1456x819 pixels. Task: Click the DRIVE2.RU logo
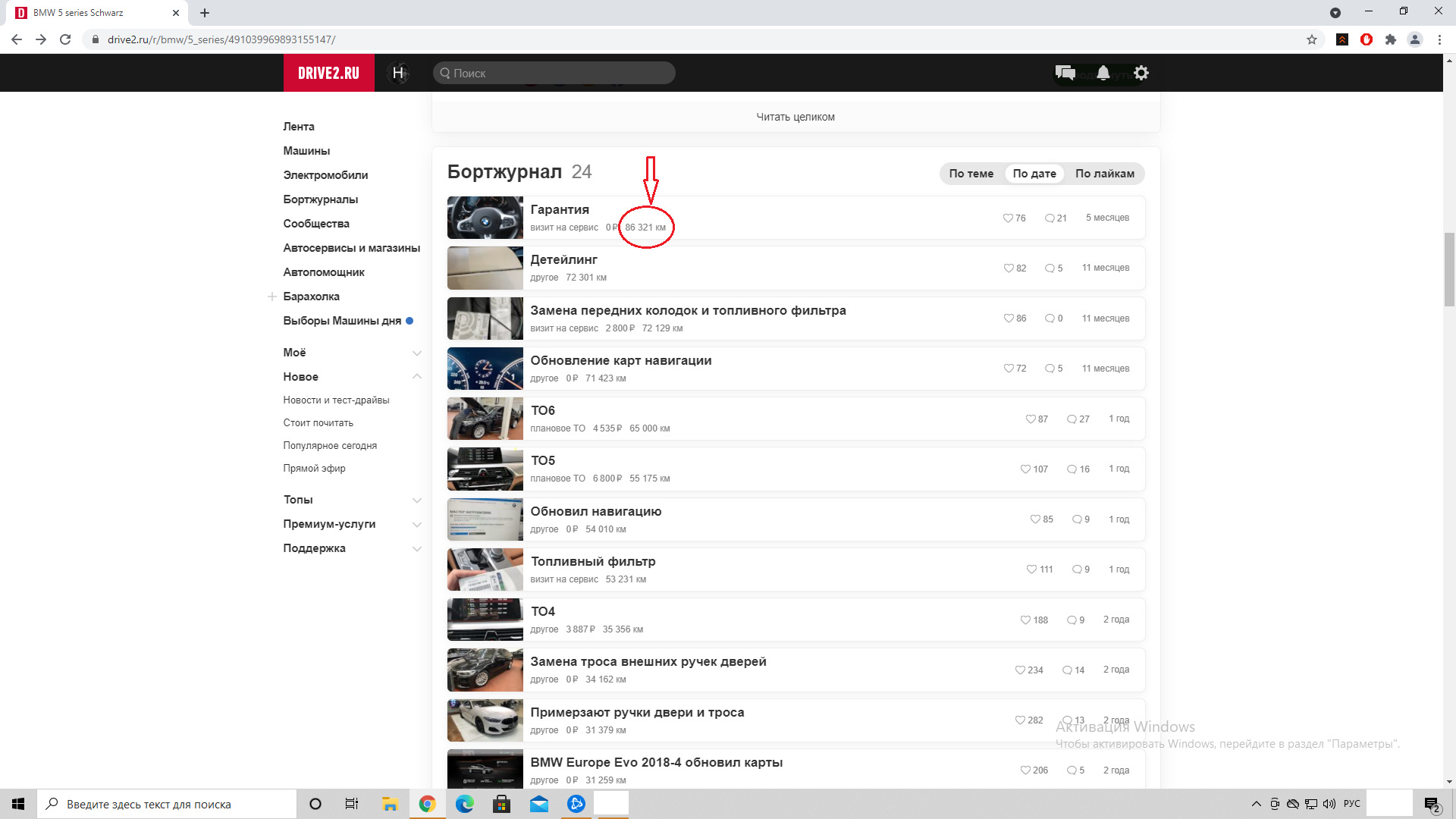click(x=328, y=73)
